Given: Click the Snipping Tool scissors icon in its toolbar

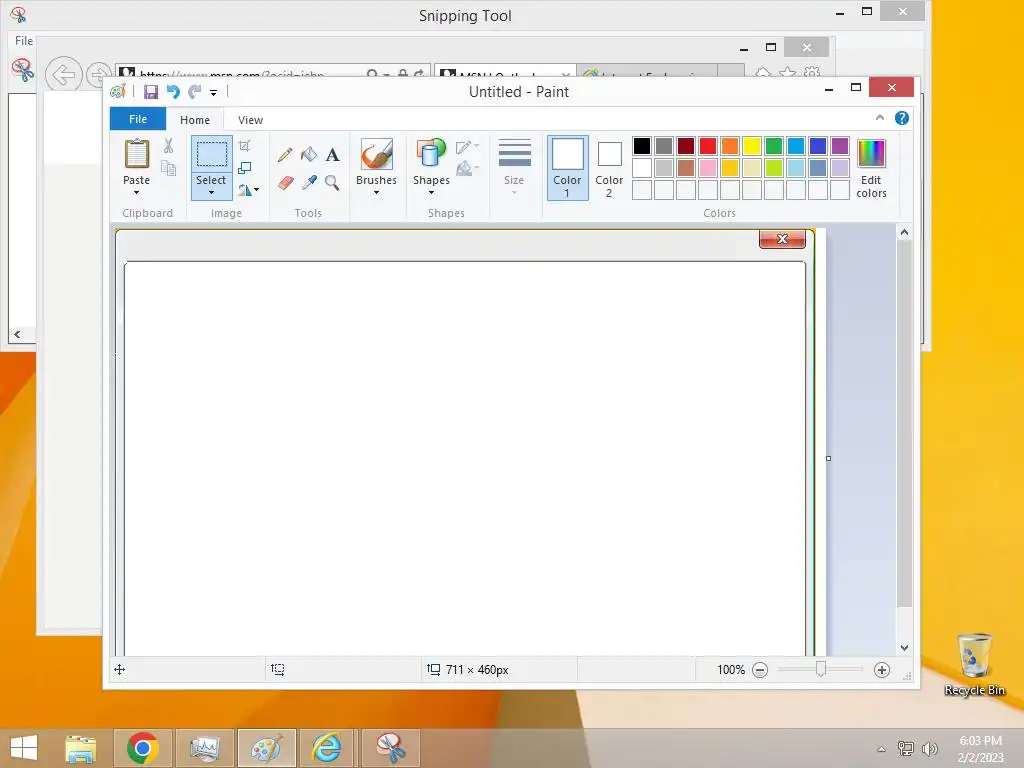Looking at the screenshot, I should pos(23,70).
